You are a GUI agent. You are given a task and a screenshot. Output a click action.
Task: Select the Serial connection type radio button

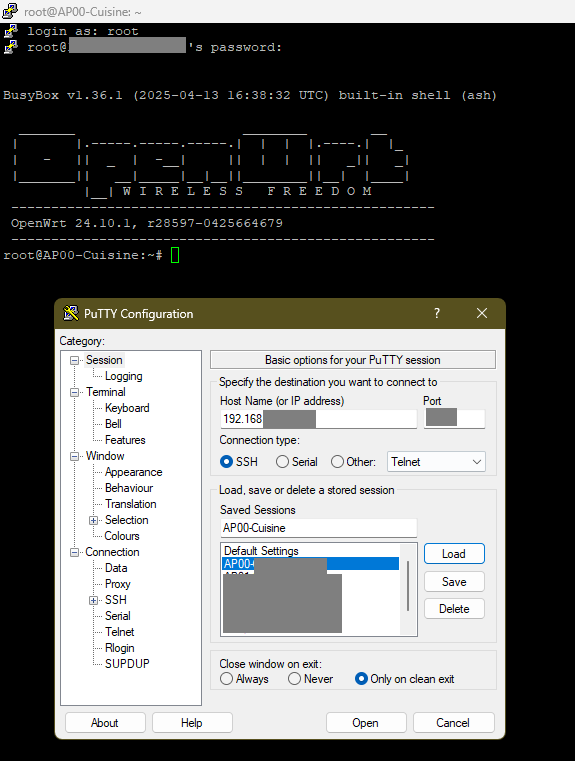click(282, 462)
